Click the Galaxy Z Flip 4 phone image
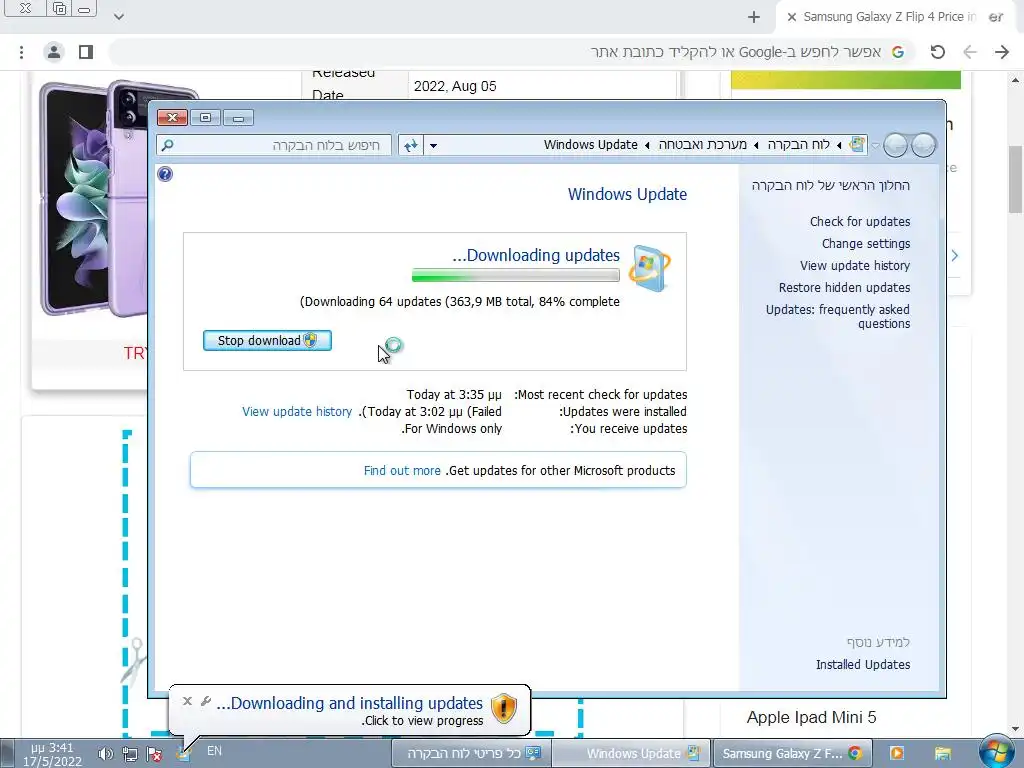1024x768 pixels. [x=95, y=199]
